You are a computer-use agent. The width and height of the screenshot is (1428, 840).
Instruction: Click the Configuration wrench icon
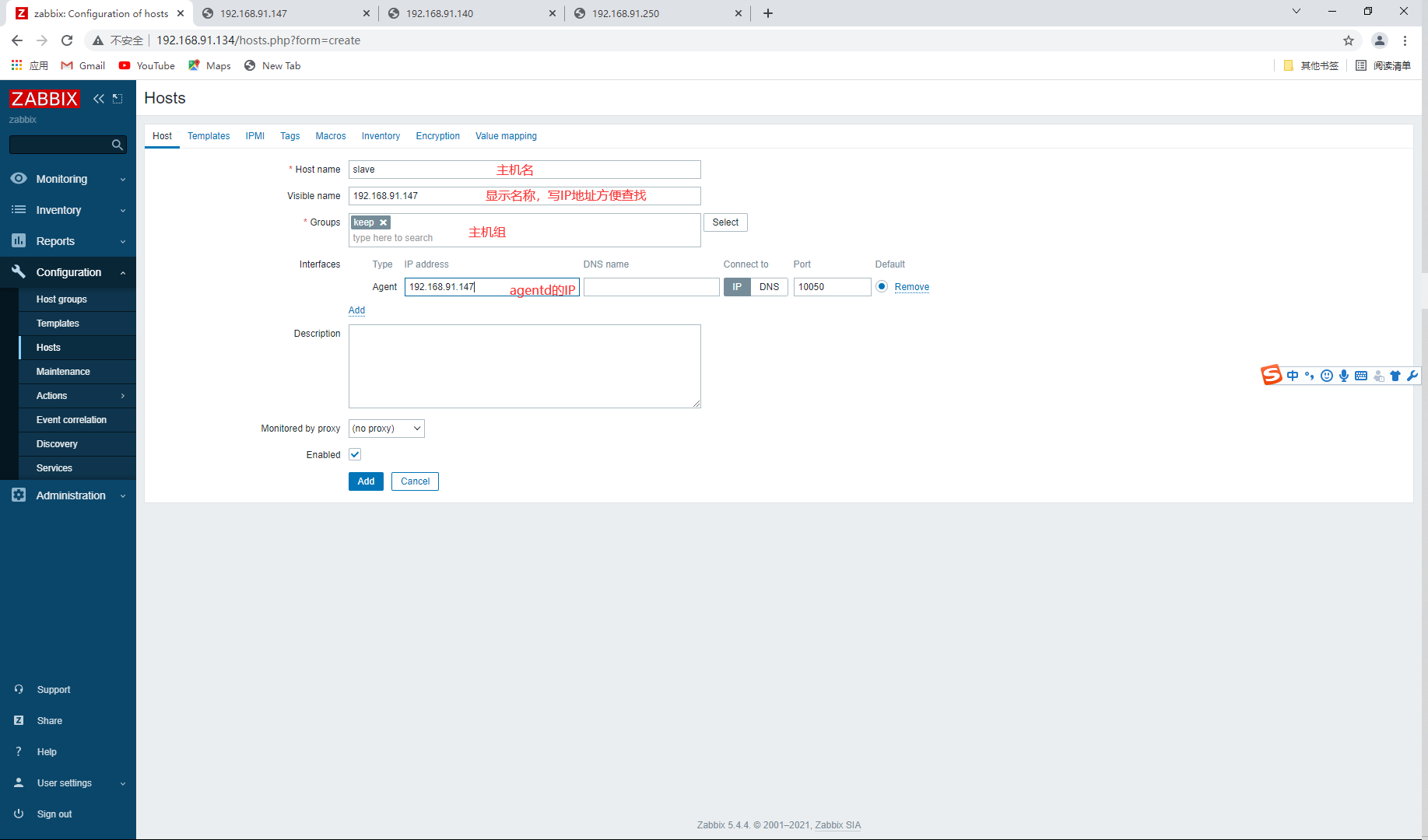coord(19,271)
